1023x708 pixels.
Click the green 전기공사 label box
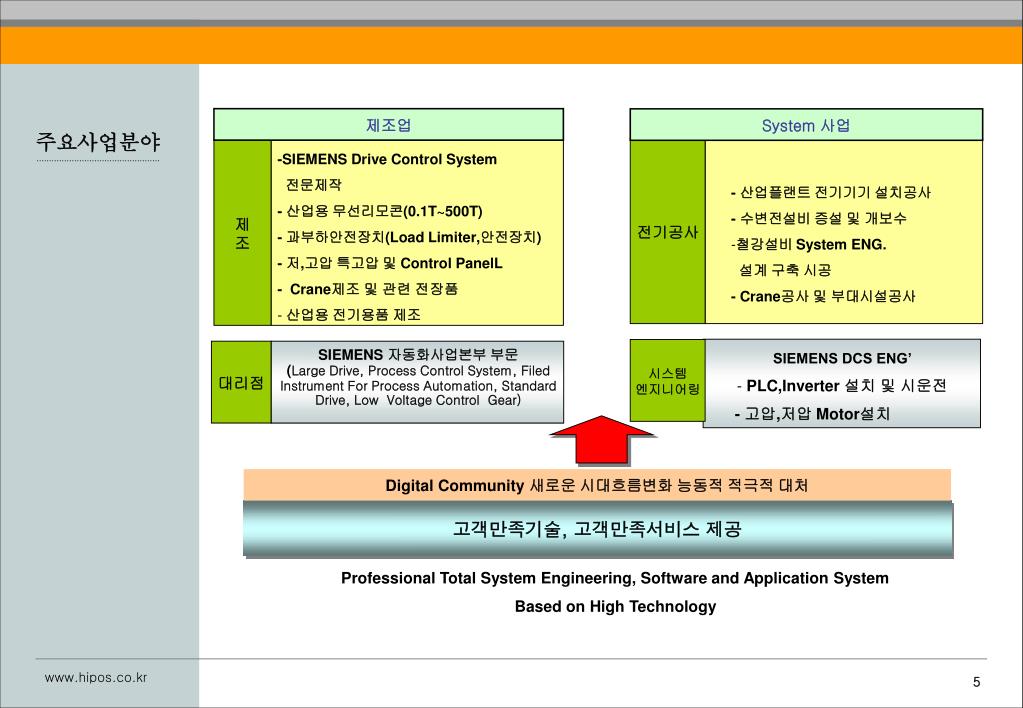667,232
